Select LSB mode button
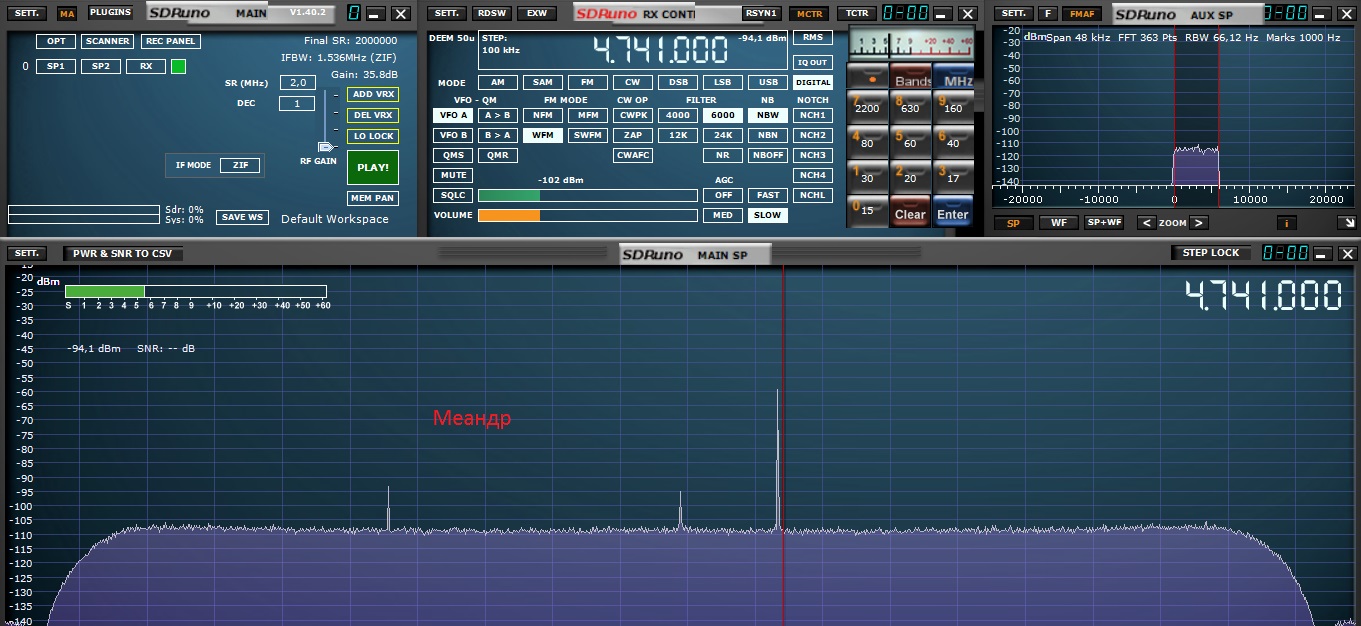Image resolution: width=1361 pixels, height=626 pixels. pos(723,83)
